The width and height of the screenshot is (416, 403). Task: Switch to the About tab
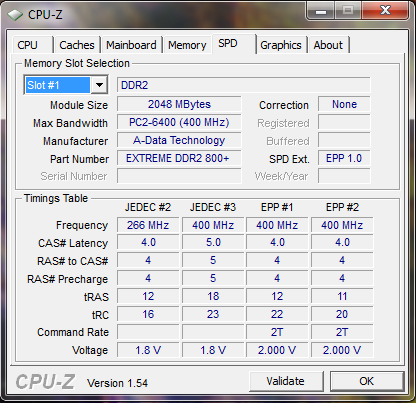click(328, 45)
